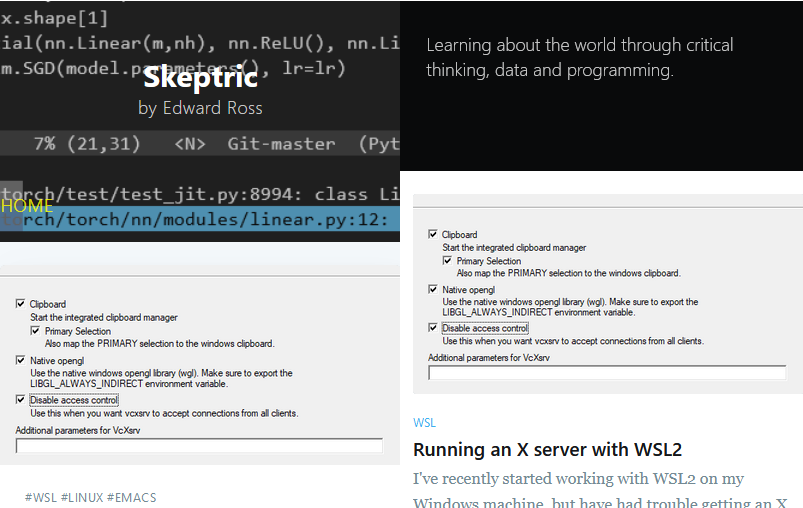Click the VcXsrv parameters field in the smaller thumbnail

point(609,372)
